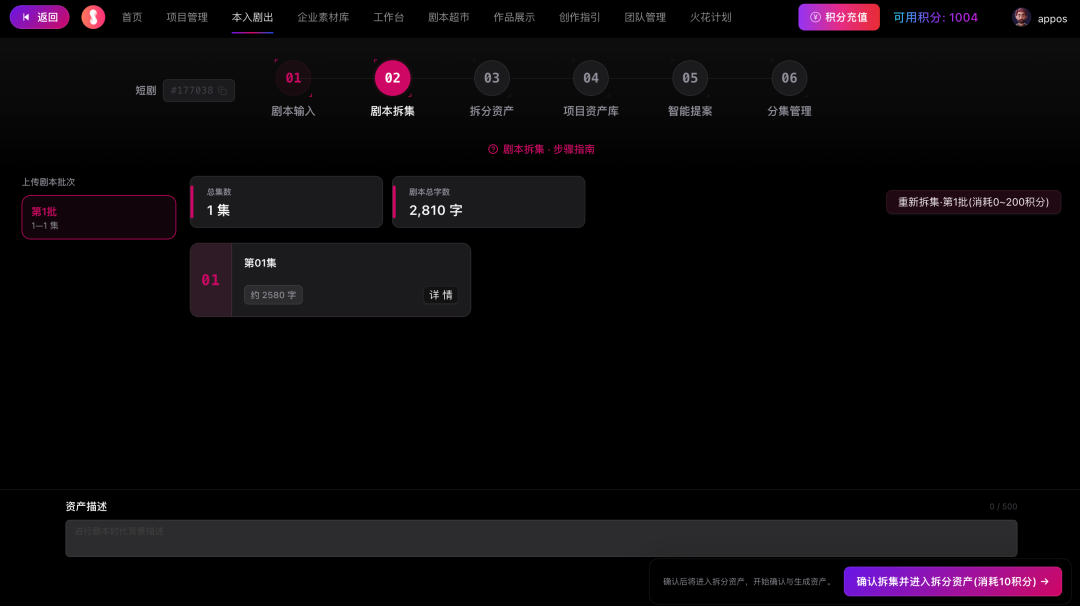Open the 剧本超市 menu item
This screenshot has width=1080, height=606.
(448, 17)
